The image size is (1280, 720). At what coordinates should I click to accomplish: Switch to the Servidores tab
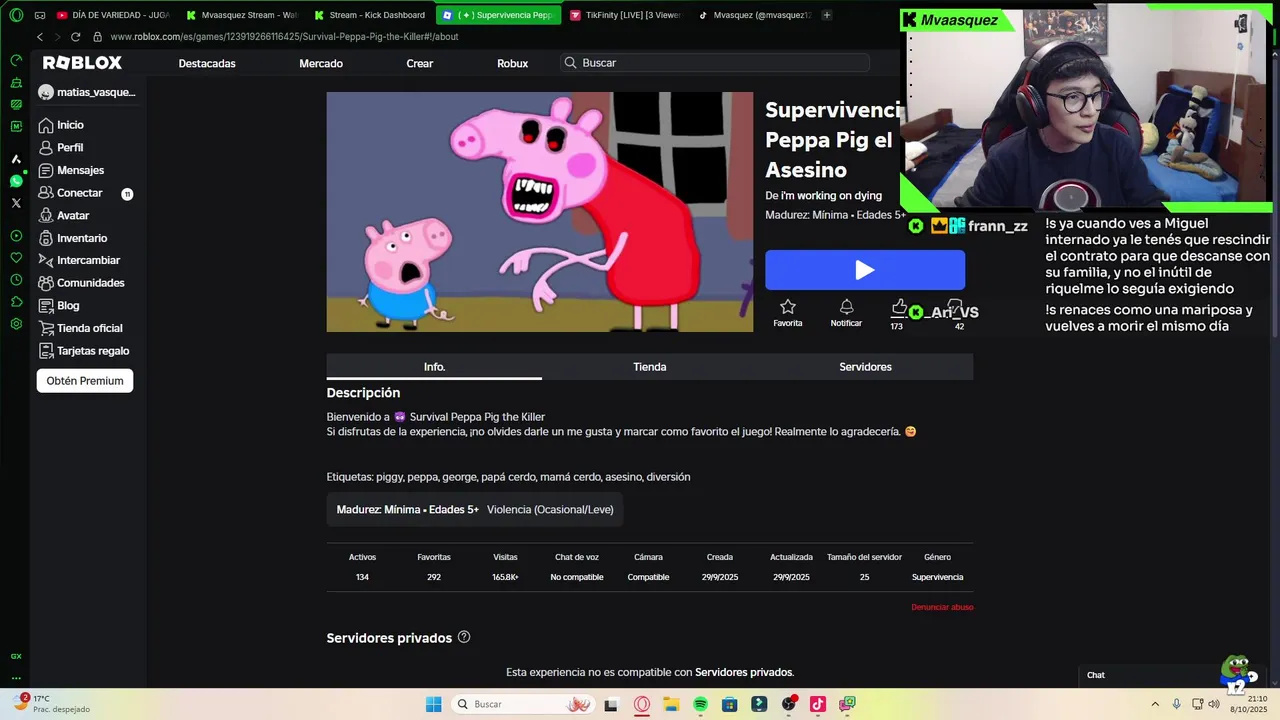tap(865, 367)
